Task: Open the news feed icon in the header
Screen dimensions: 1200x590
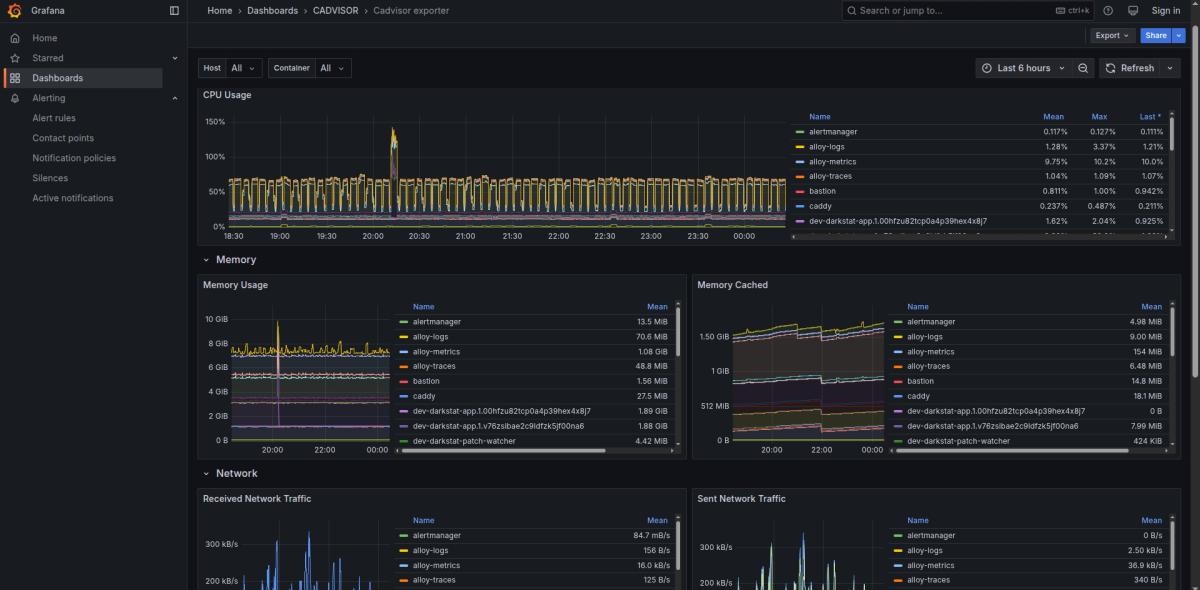Action: tap(1133, 11)
